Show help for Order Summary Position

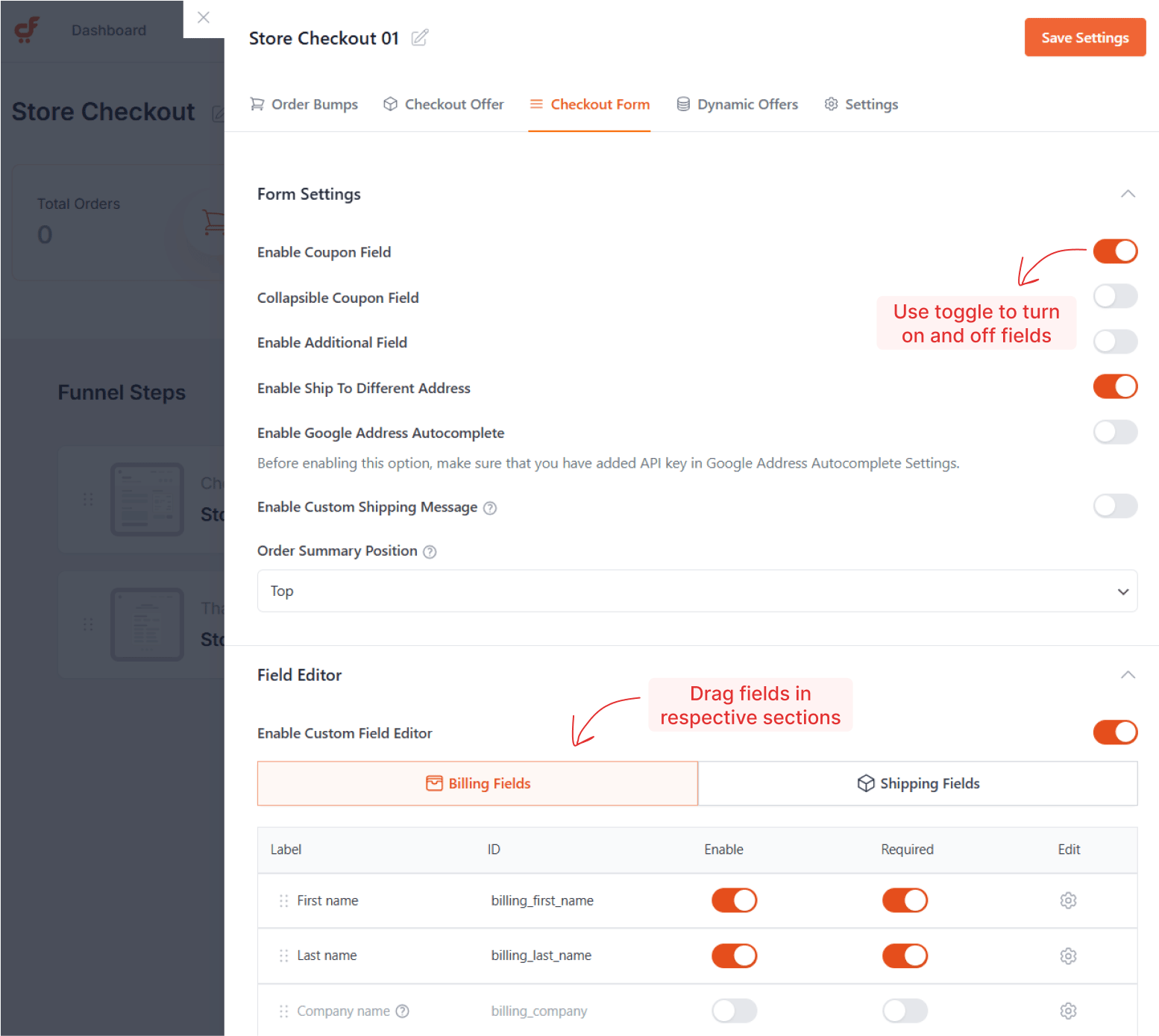tap(430, 552)
